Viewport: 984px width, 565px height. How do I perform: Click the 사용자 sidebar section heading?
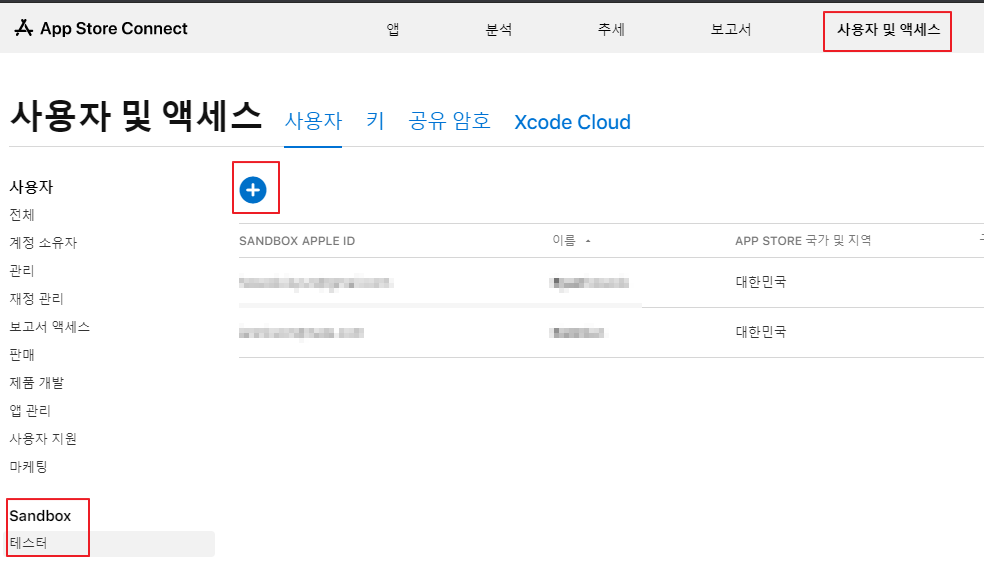click(x=31, y=186)
